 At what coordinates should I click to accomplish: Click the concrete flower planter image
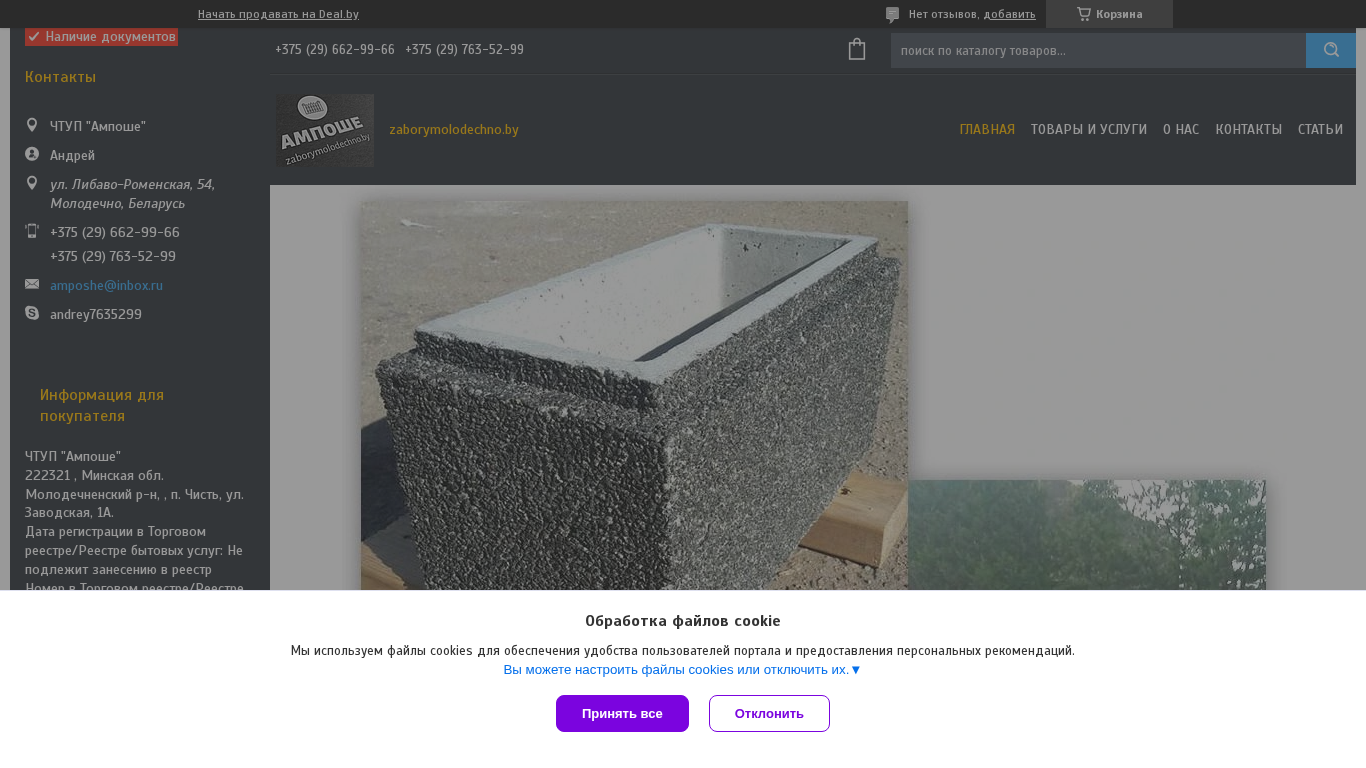pos(634,395)
